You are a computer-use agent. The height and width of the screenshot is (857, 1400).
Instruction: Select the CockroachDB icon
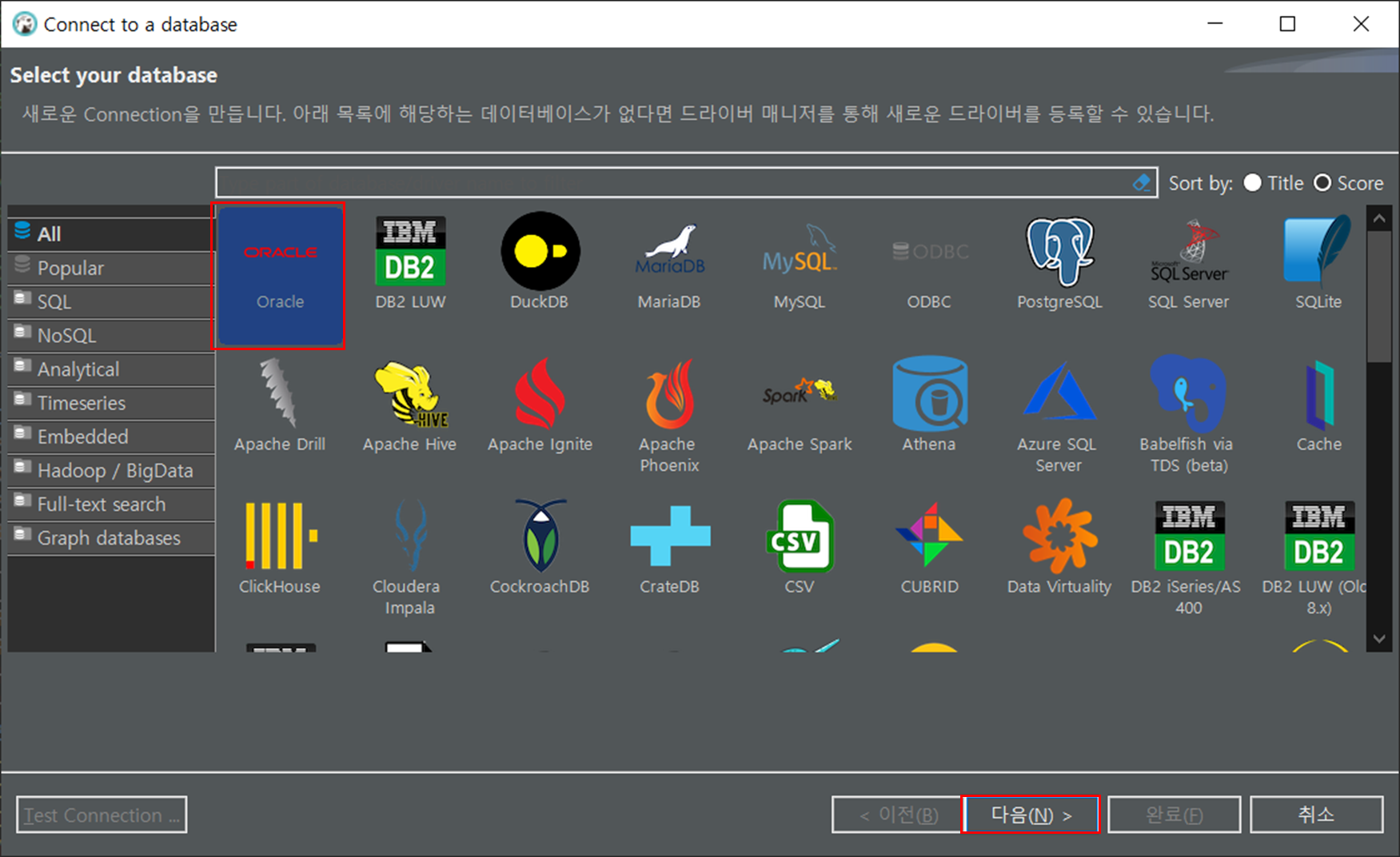pos(540,535)
